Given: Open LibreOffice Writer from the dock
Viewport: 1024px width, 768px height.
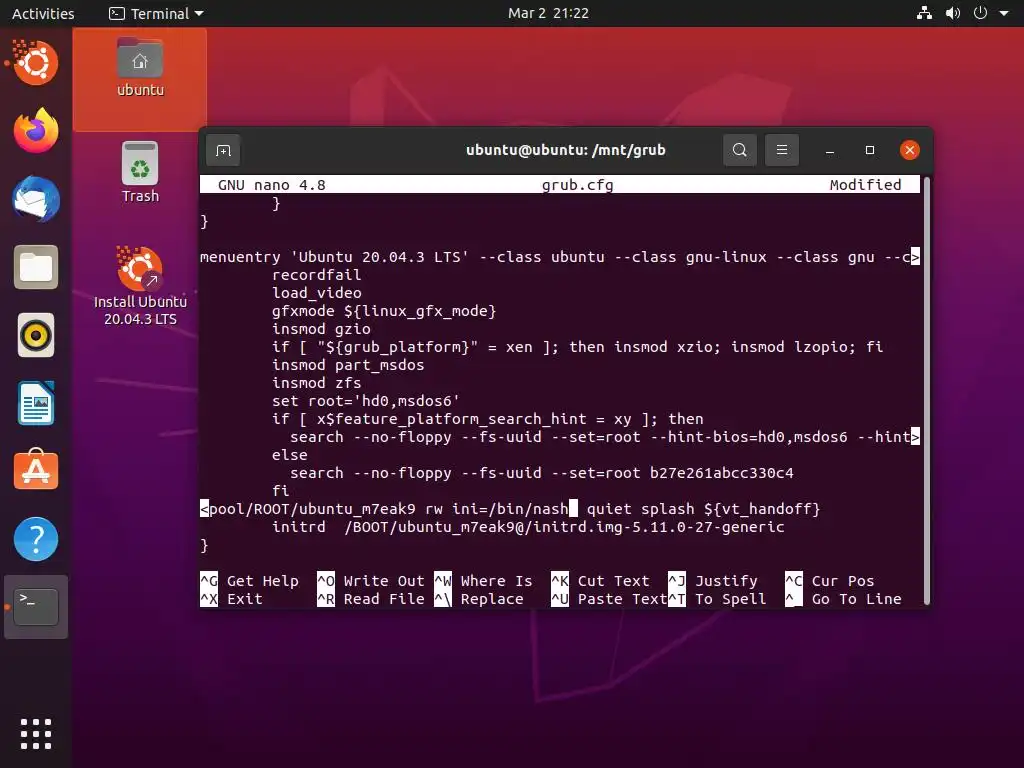Looking at the screenshot, I should click(x=36, y=404).
